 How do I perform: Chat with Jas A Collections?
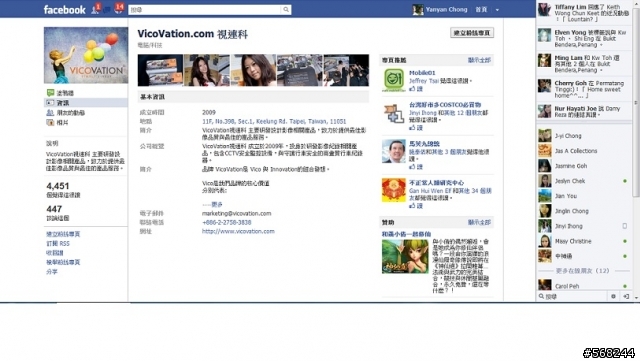coord(584,151)
